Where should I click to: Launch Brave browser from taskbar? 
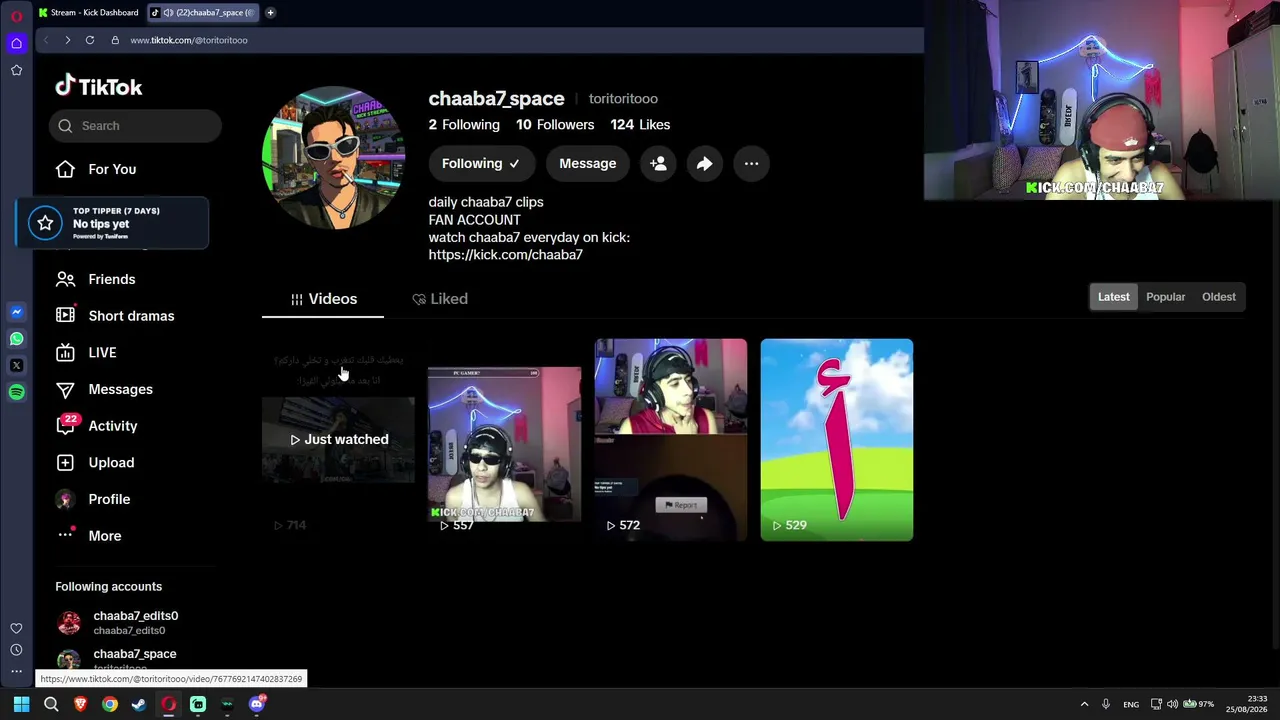[x=80, y=704]
